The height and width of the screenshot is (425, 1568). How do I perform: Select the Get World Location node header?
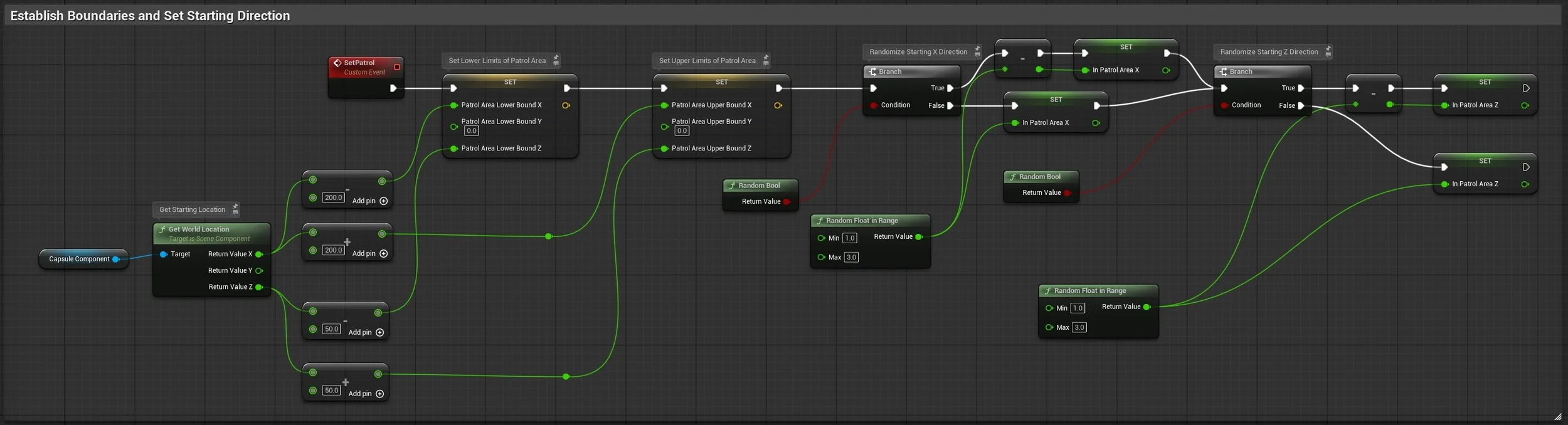(212, 234)
